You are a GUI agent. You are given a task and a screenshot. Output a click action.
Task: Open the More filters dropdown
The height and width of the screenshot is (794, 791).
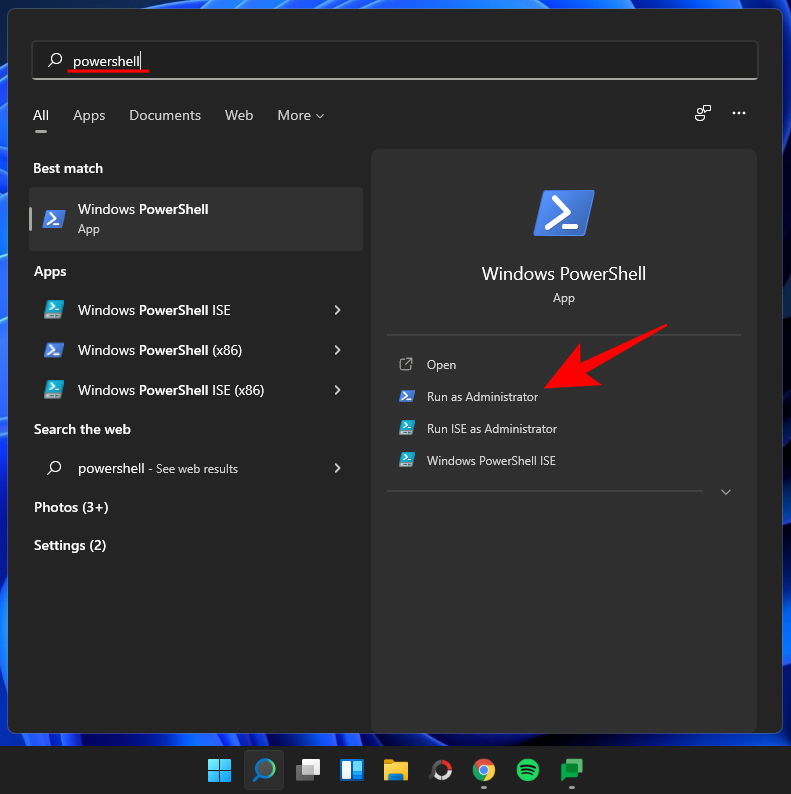pyautogui.click(x=300, y=116)
